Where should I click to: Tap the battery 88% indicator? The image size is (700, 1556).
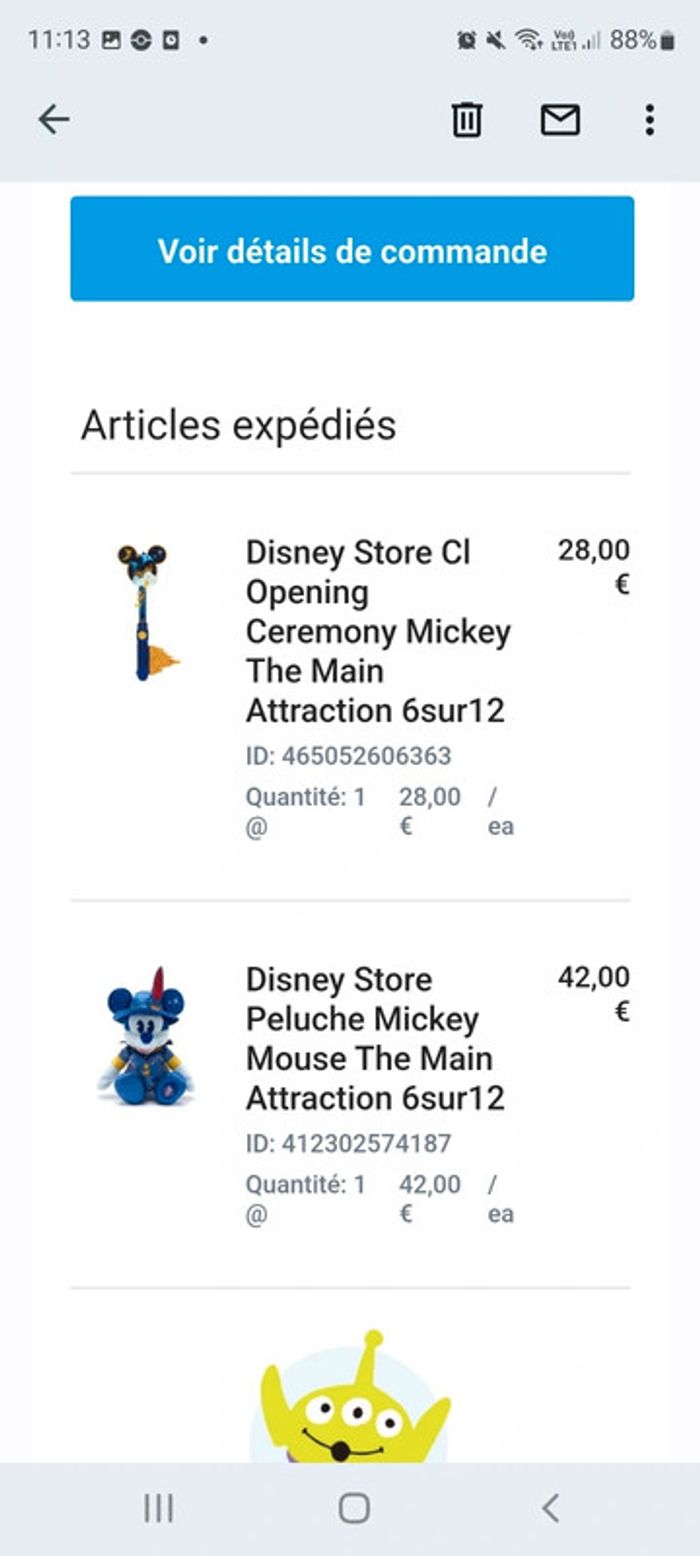click(642, 40)
